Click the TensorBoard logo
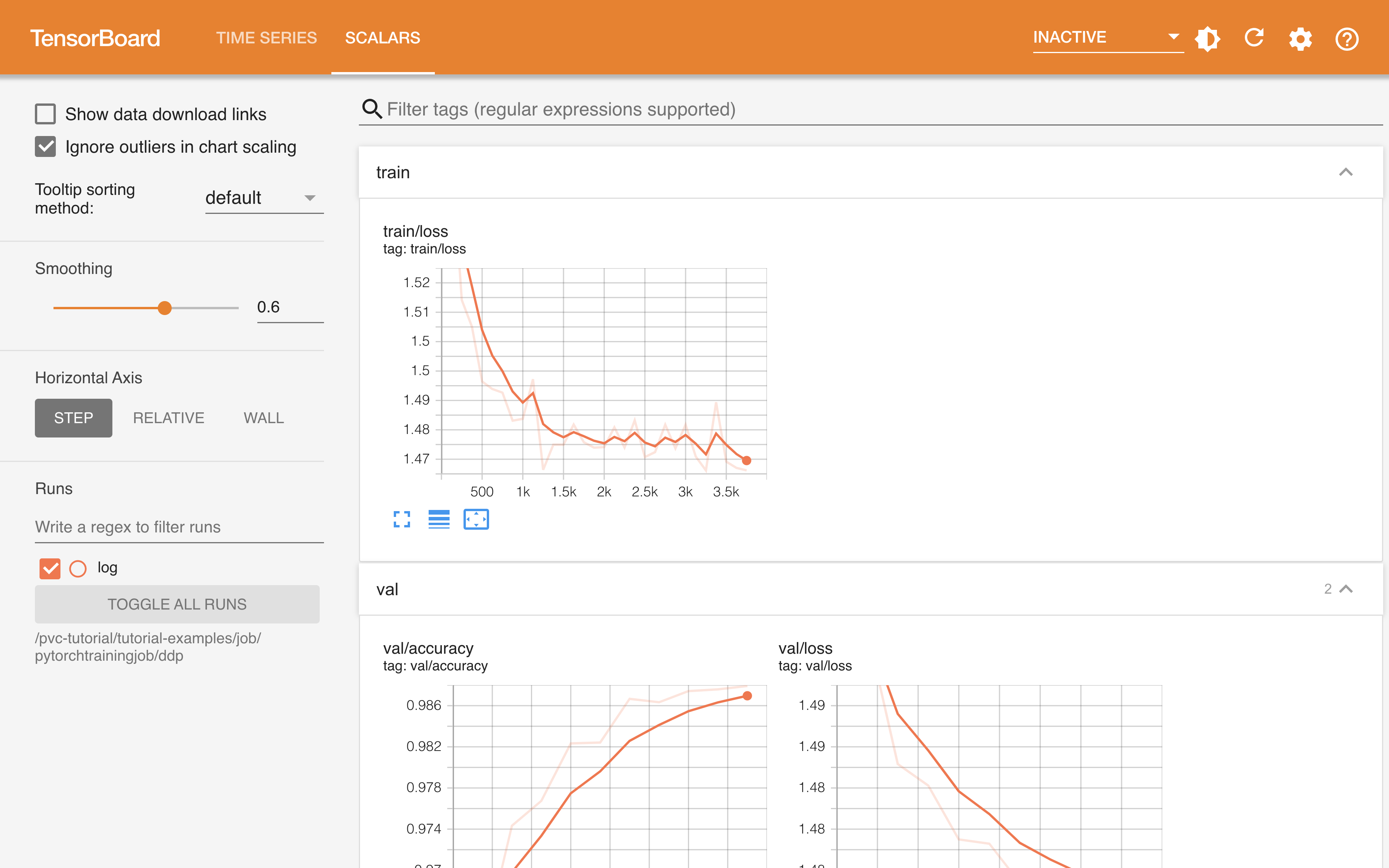 (95, 38)
